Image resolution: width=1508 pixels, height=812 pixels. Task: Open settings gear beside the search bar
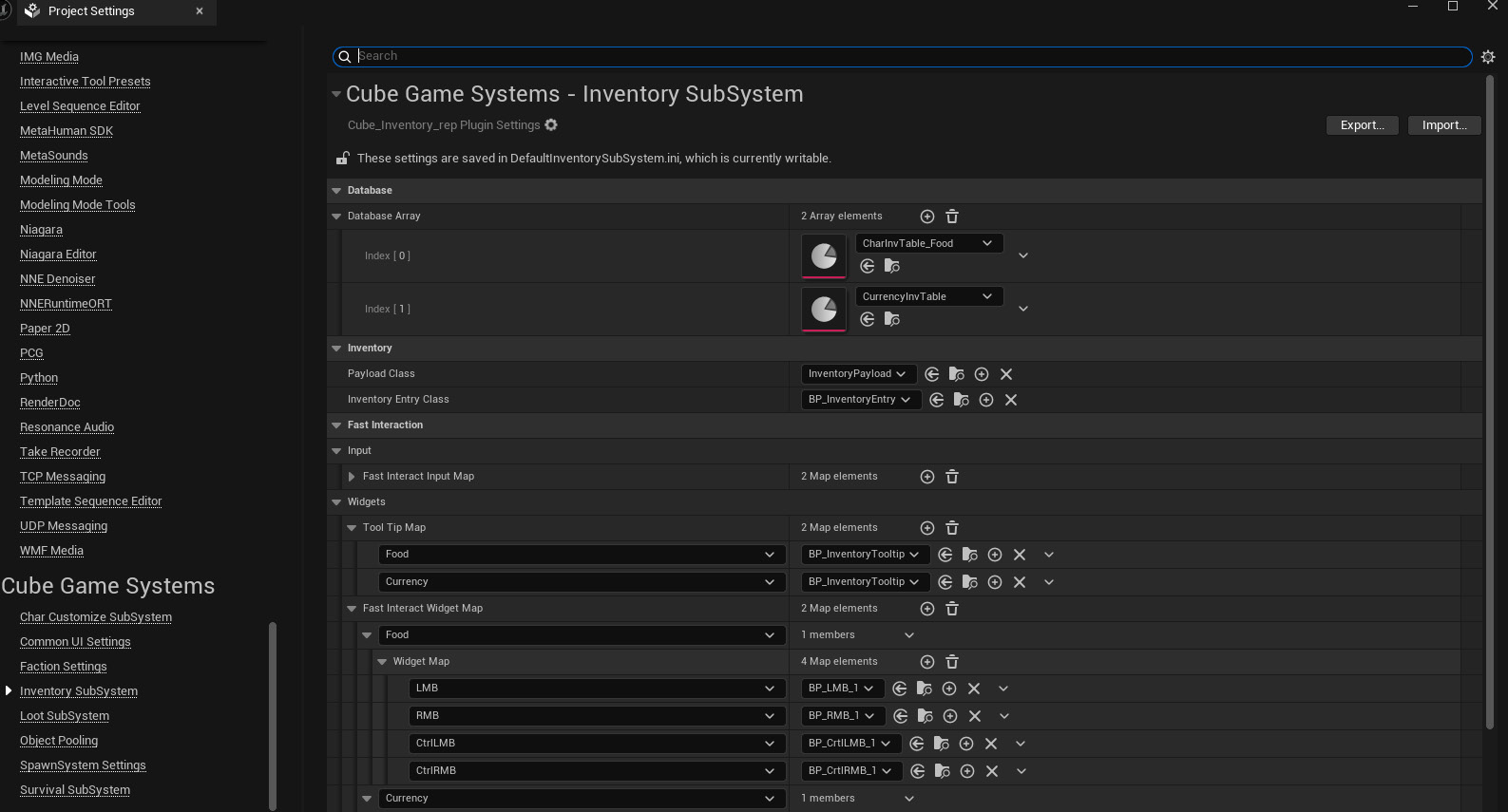point(1488,57)
